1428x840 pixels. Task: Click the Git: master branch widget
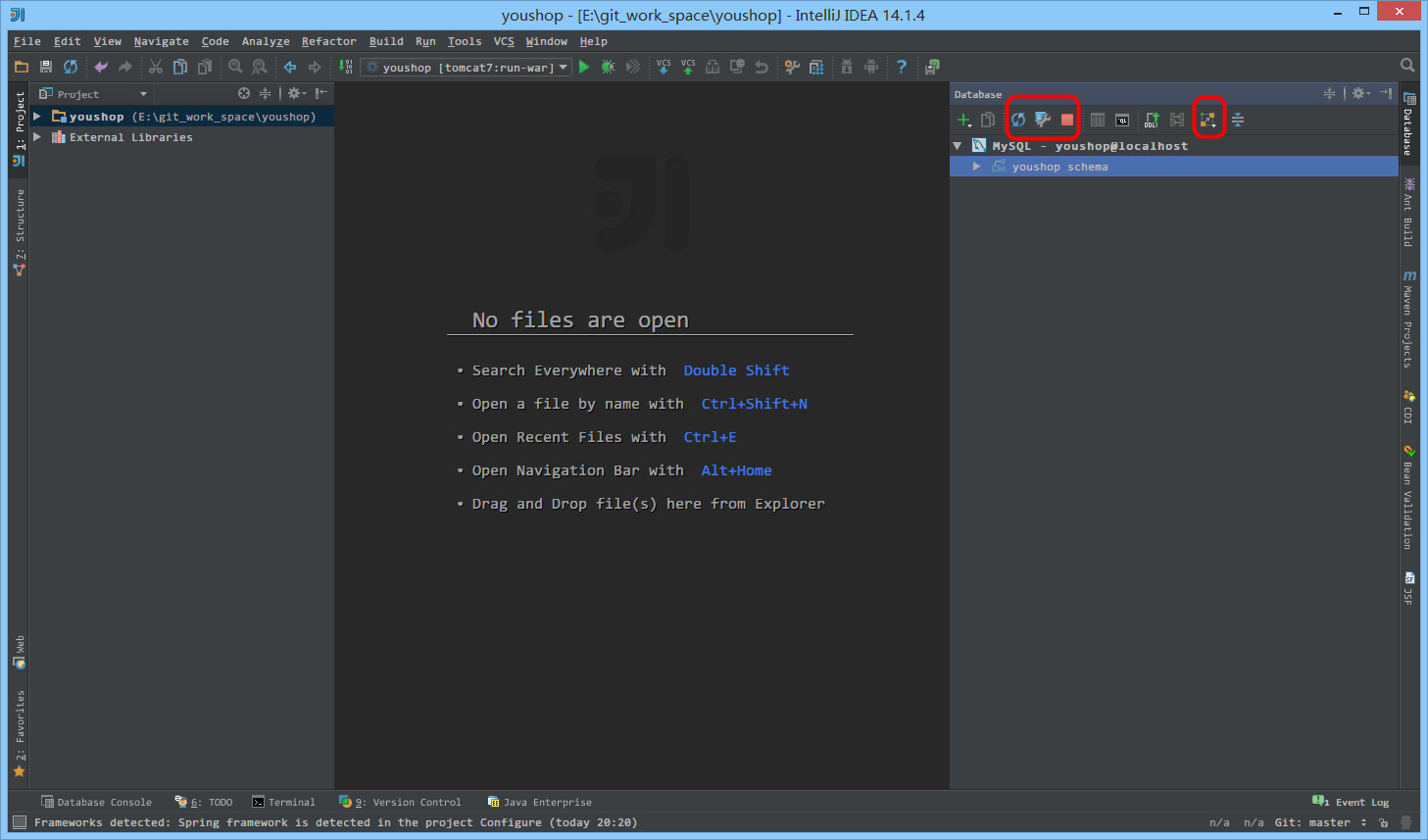pos(1318,822)
